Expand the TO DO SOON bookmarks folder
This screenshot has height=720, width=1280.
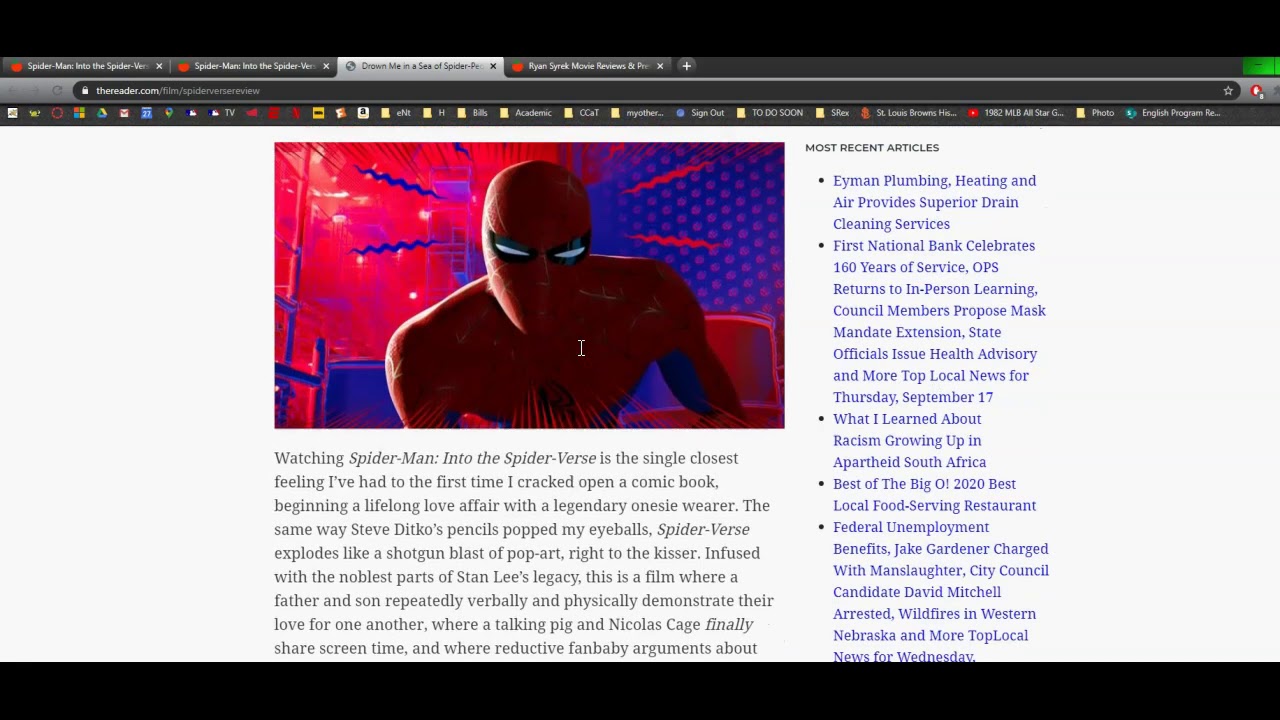tap(770, 113)
